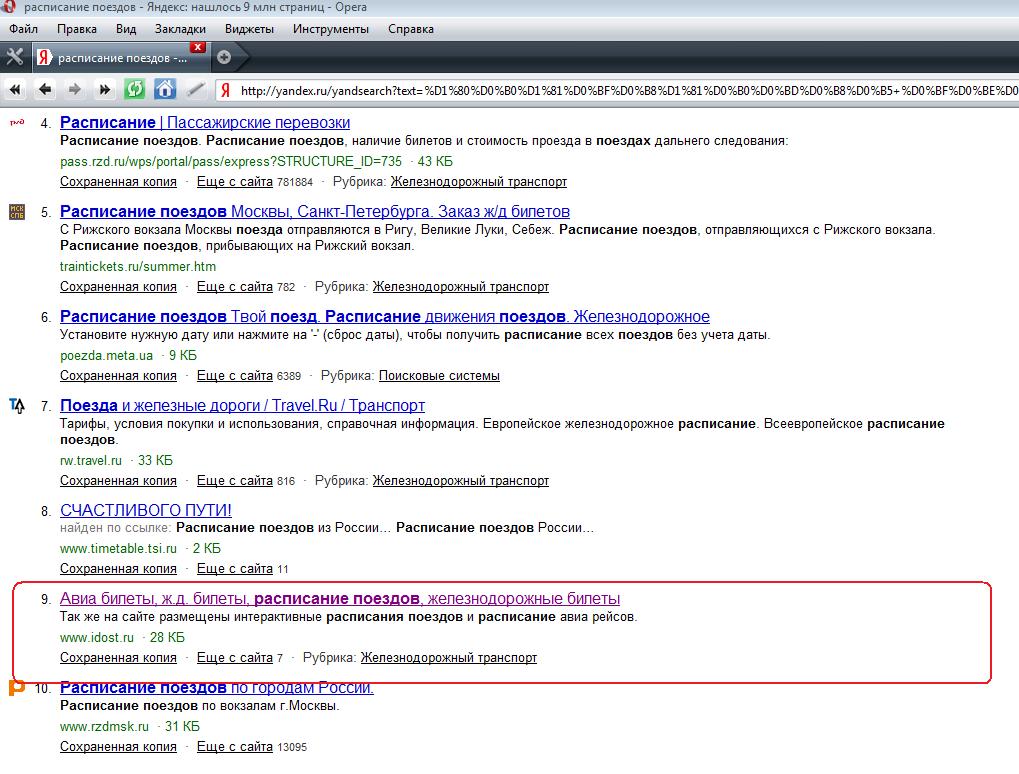This screenshot has width=1019, height=774.
Task: Open the Виджеты menu
Action: pos(249,29)
